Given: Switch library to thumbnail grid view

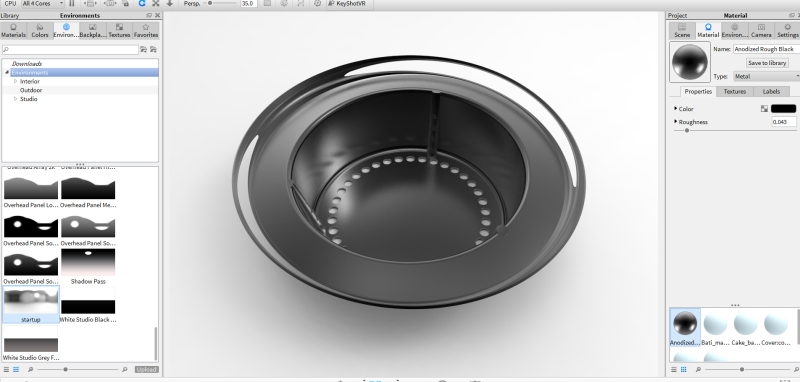Looking at the screenshot, I should pyautogui.click(x=16, y=369).
